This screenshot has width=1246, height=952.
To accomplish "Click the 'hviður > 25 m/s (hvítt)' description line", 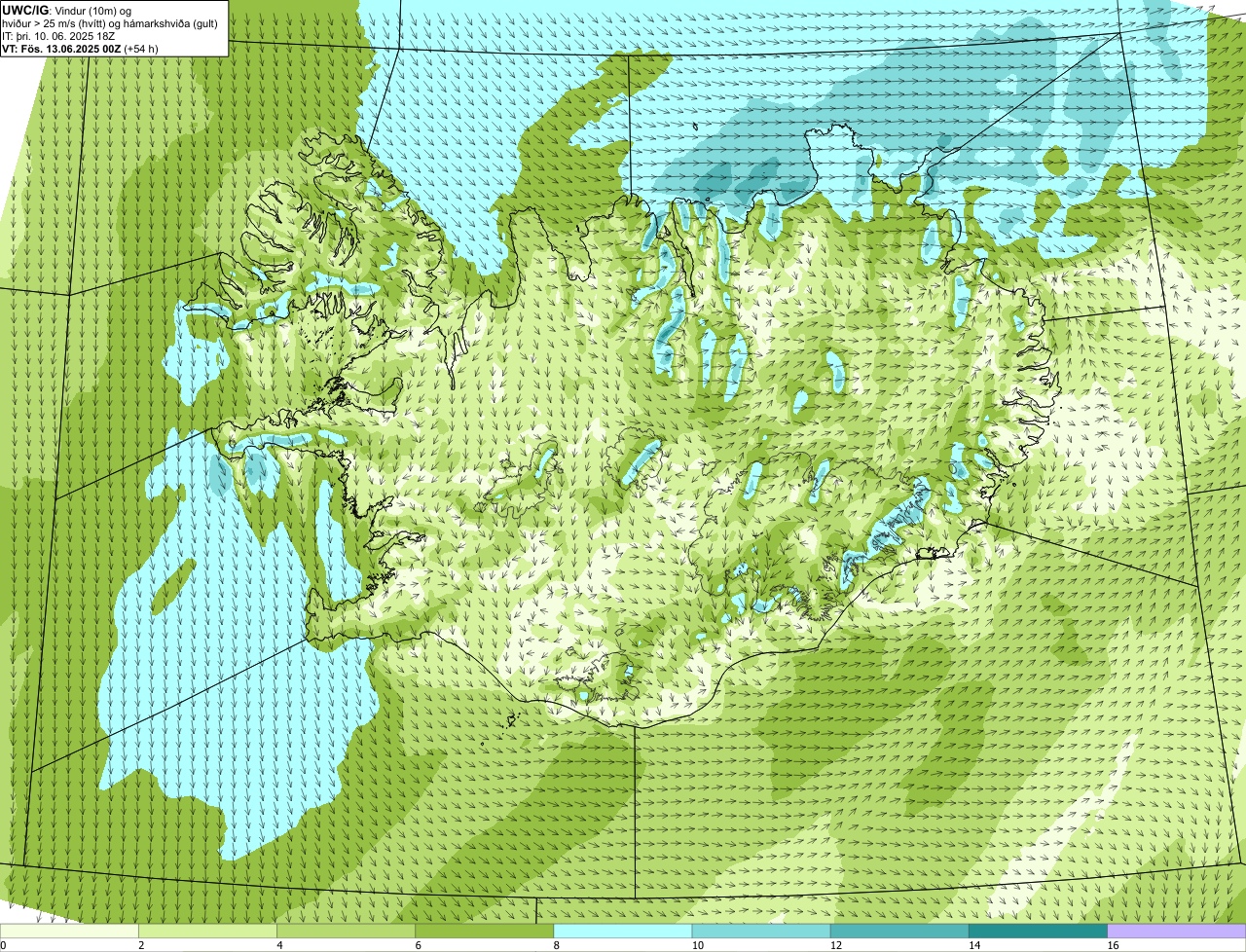I will click(x=109, y=23).
